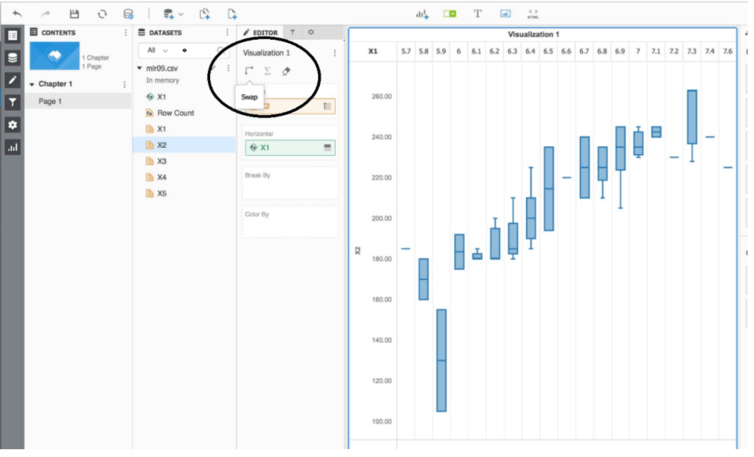Insert a new visualization using chart-plus icon
Viewport: 754px width, 457px height.
click(x=421, y=14)
